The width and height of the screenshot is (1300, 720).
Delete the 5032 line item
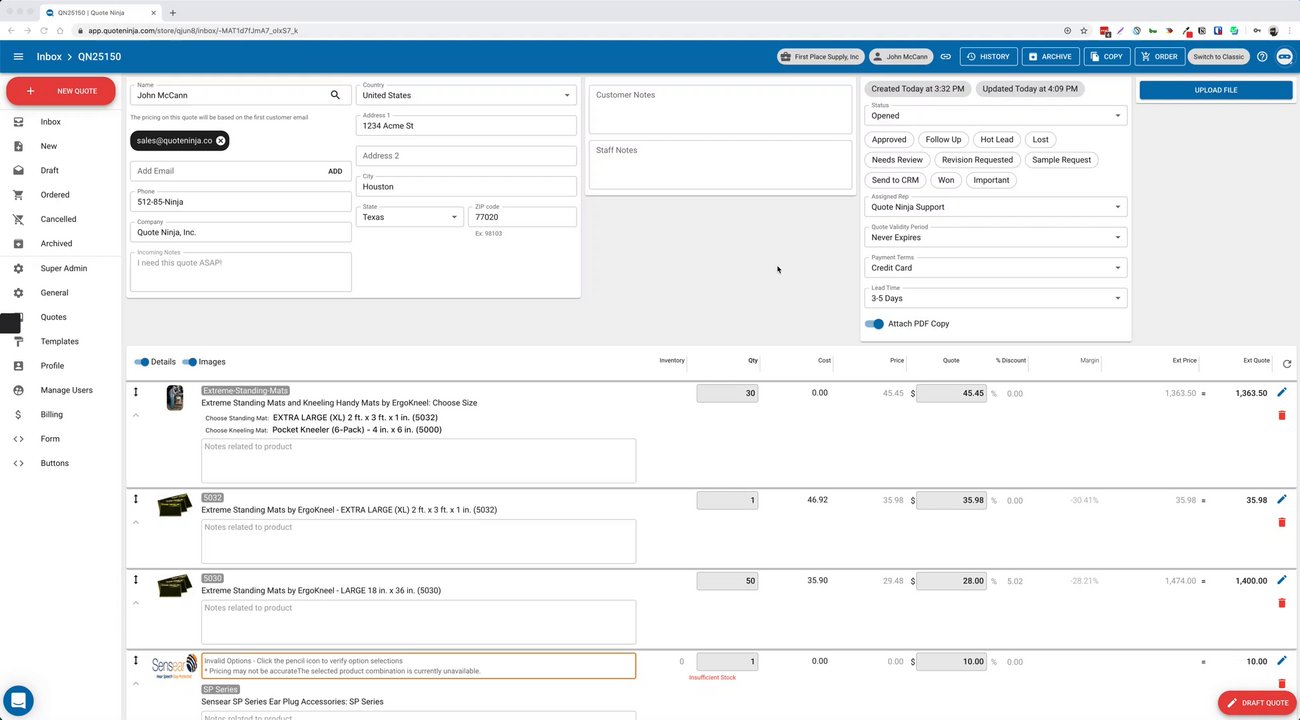coord(1282,522)
